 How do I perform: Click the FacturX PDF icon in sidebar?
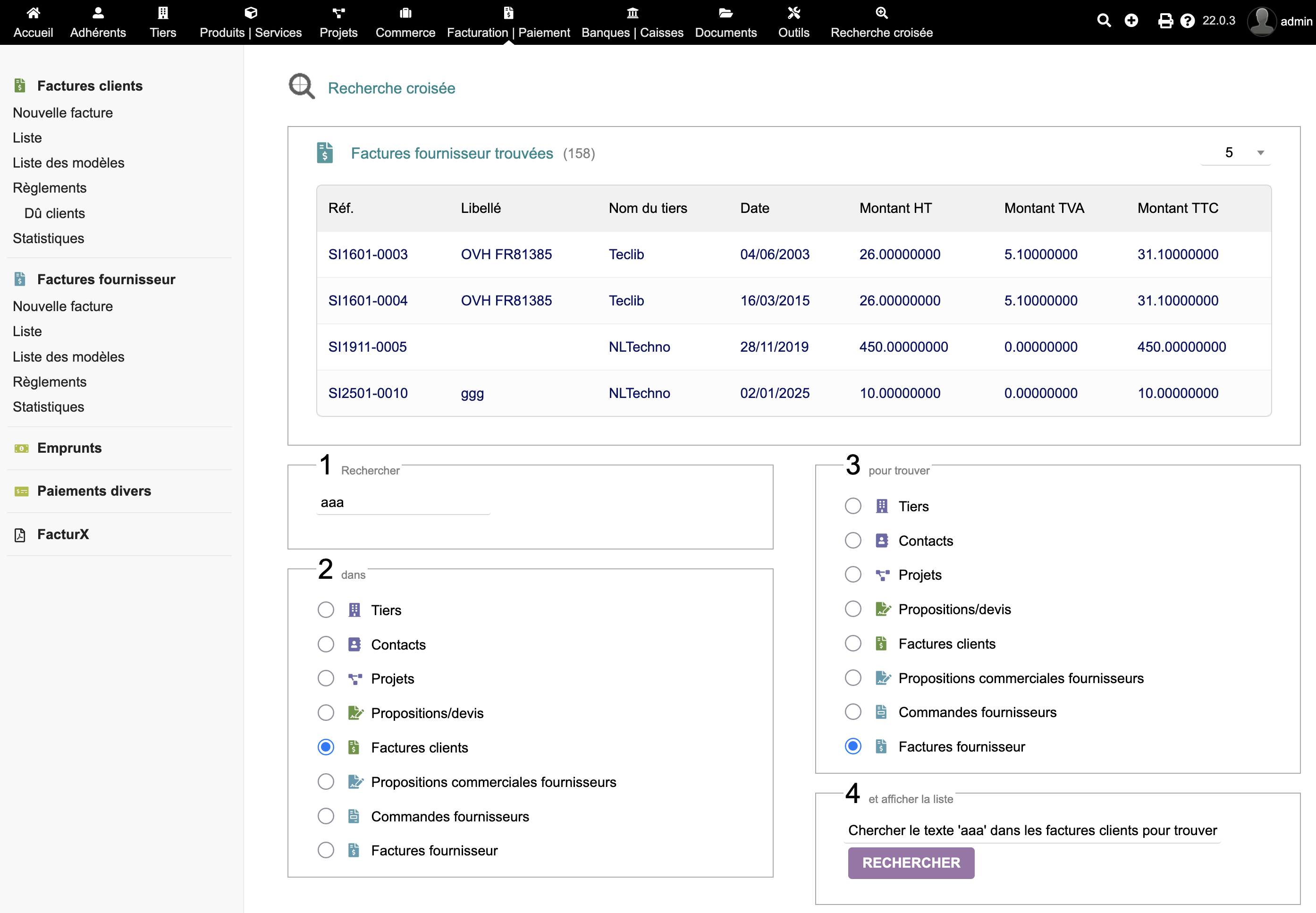click(x=20, y=535)
